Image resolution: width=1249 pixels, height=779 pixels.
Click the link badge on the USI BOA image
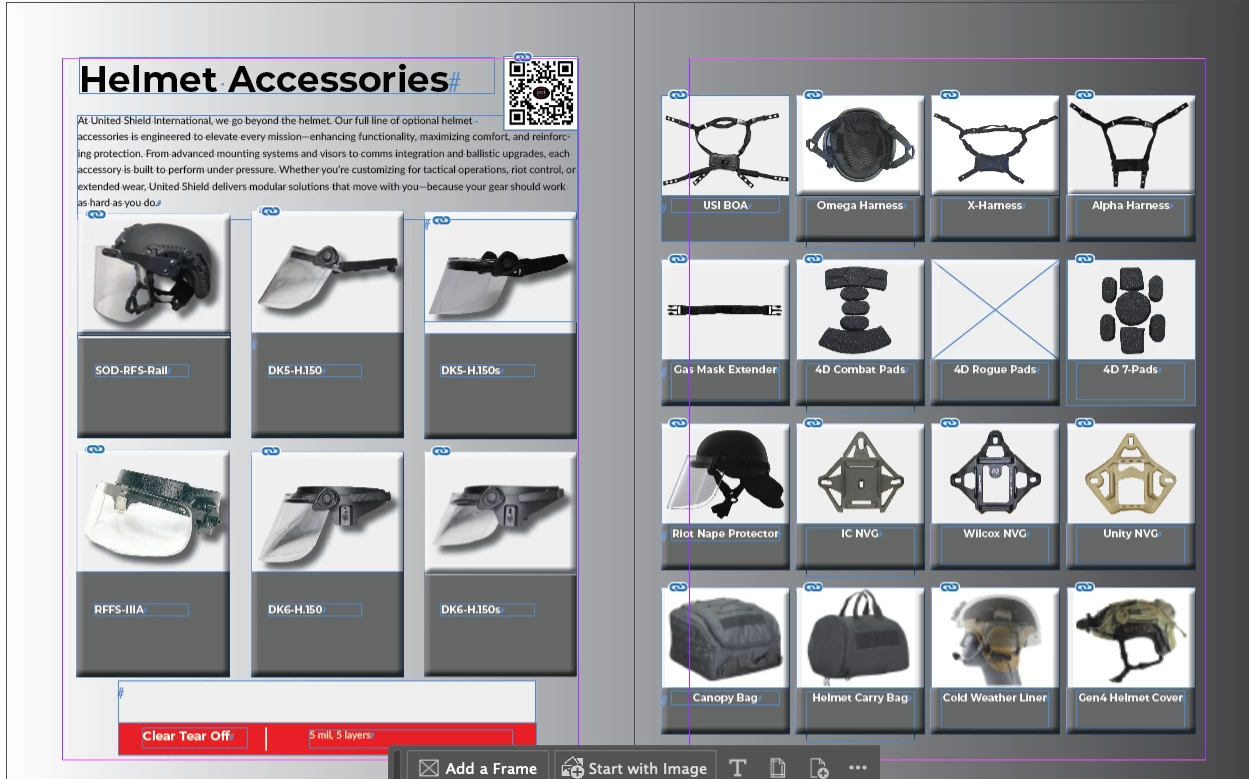pyautogui.click(x=679, y=95)
